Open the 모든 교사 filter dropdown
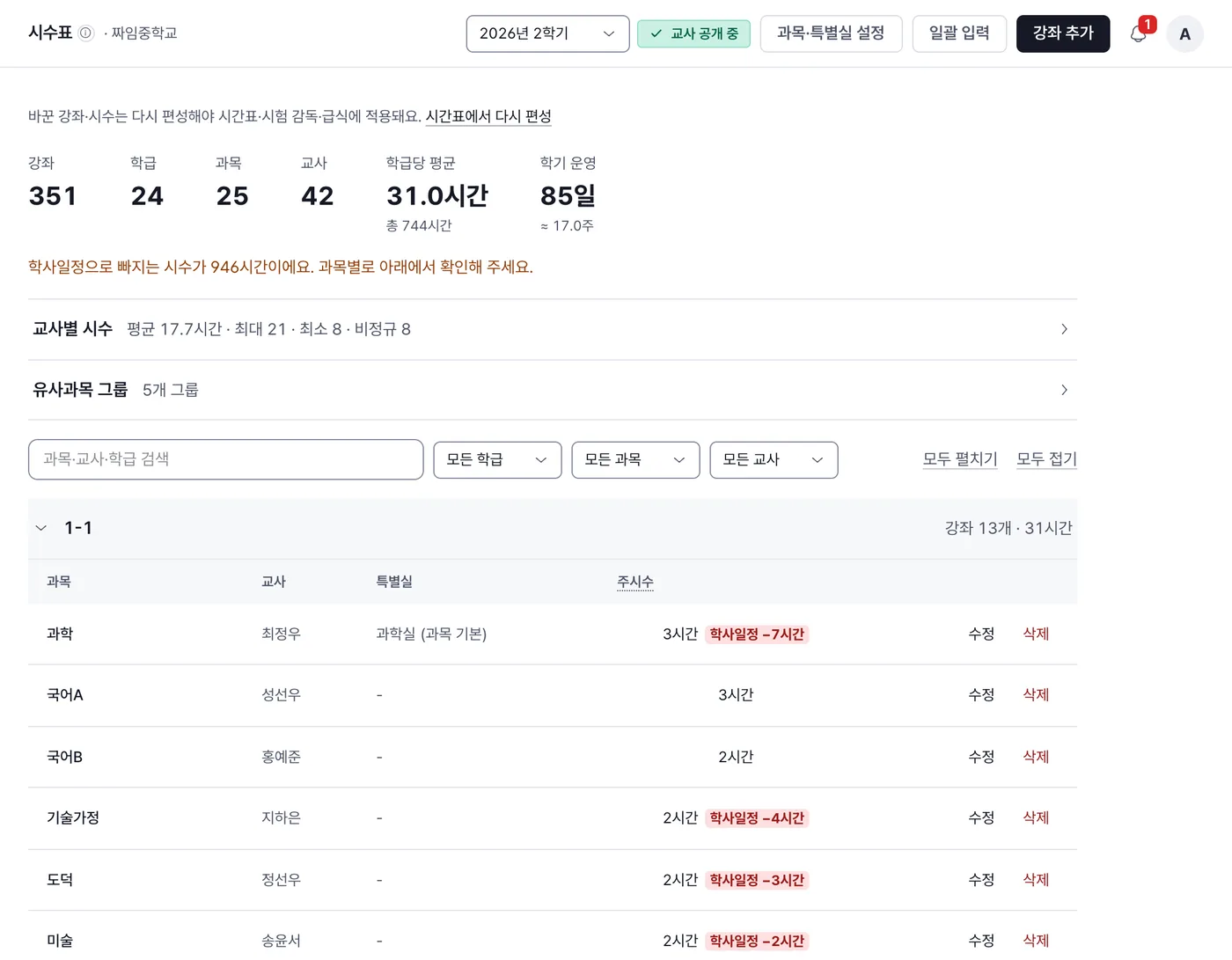 pyautogui.click(x=774, y=459)
